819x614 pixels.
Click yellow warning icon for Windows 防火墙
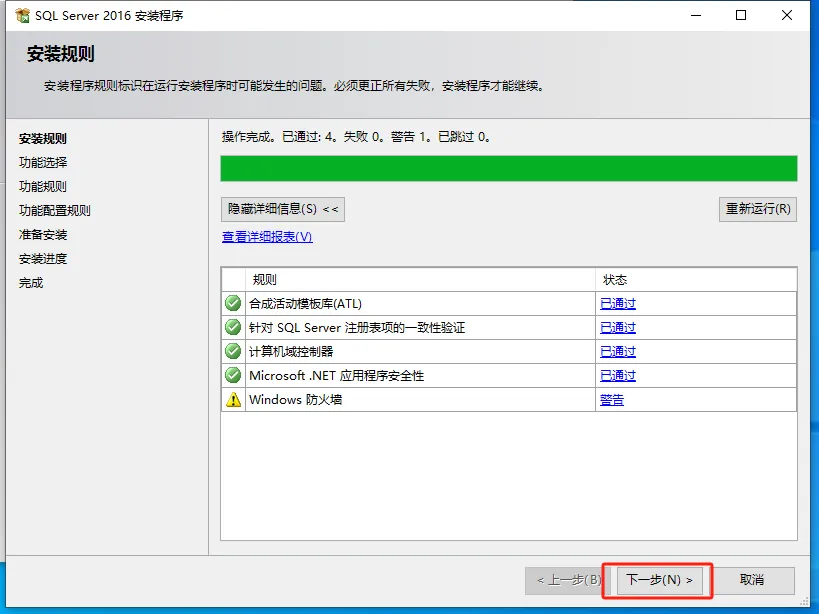pyautogui.click(x=233, y=399)
